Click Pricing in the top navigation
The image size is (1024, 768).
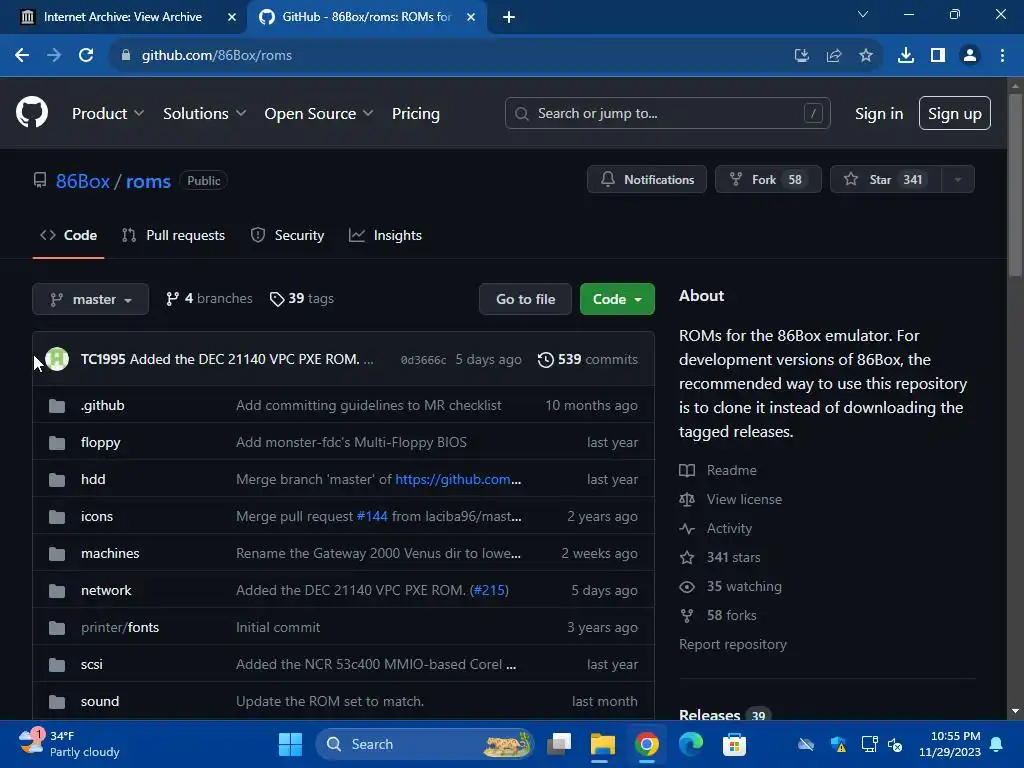point(416,114)
